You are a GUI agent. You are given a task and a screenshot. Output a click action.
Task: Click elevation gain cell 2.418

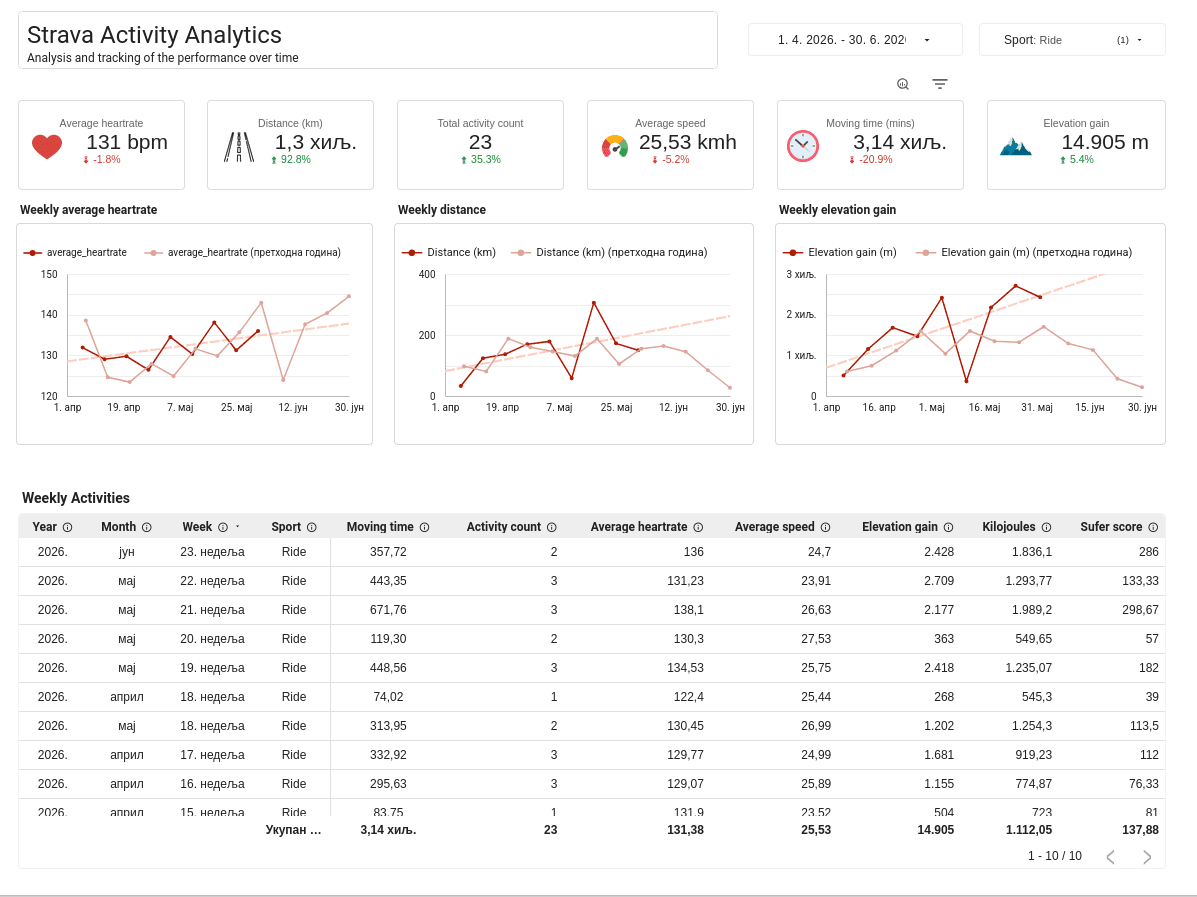(x=939, y=668)
